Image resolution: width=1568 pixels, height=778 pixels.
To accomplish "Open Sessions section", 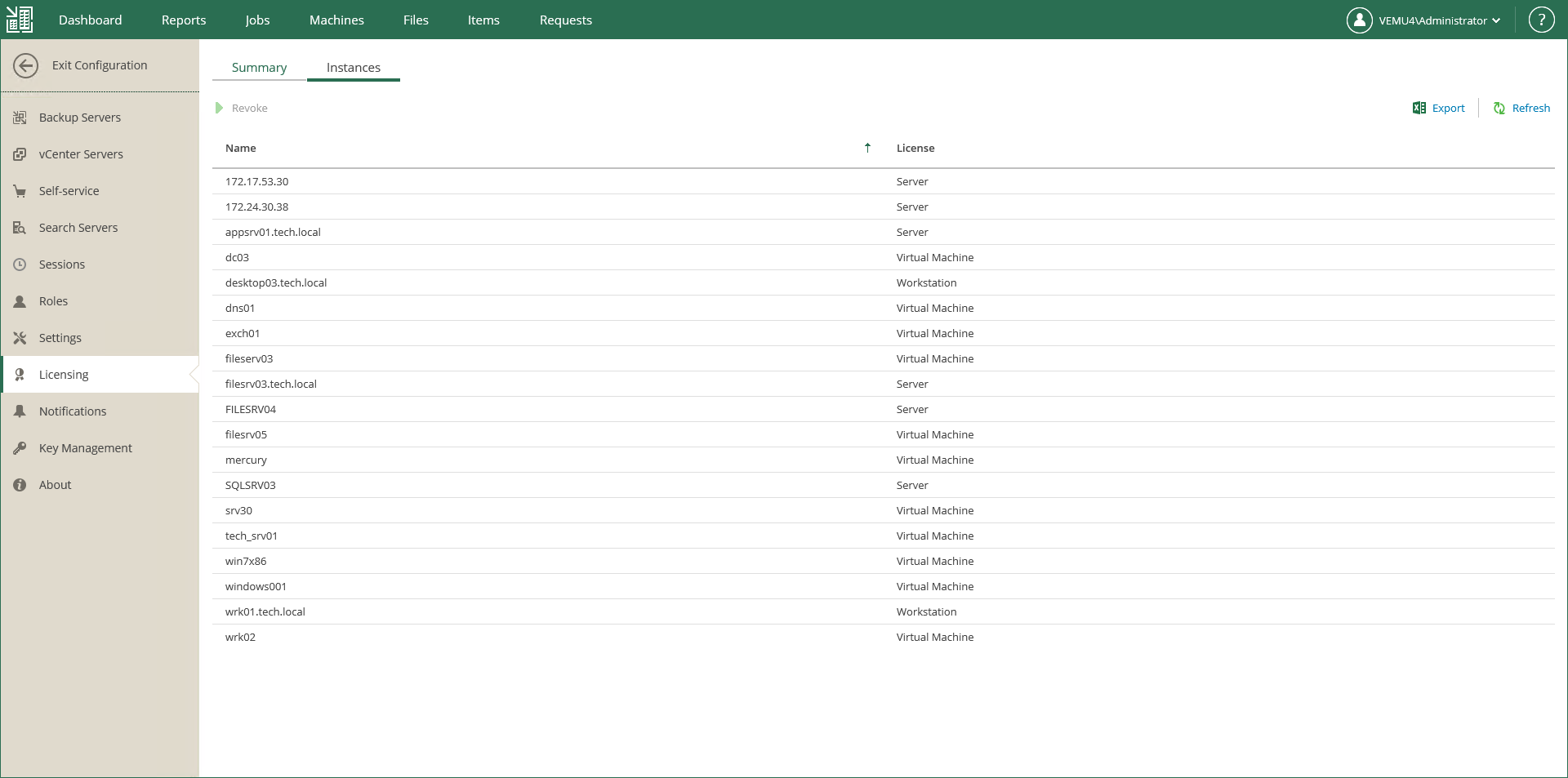I will tap(100, 265).
